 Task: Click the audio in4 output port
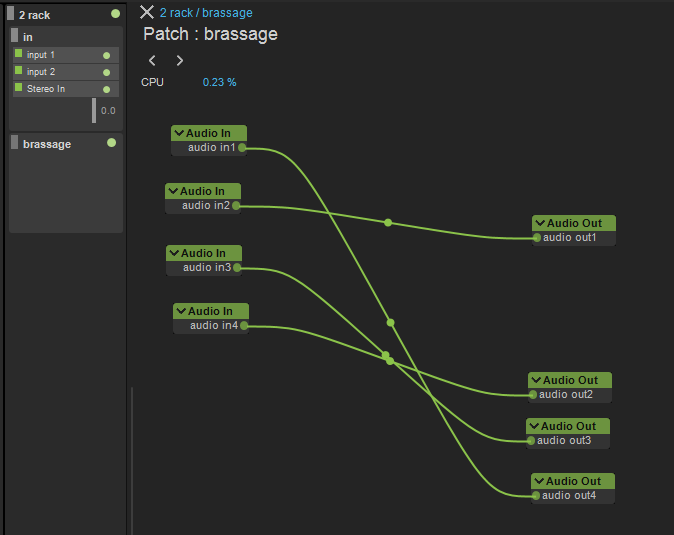pos(244,326)
